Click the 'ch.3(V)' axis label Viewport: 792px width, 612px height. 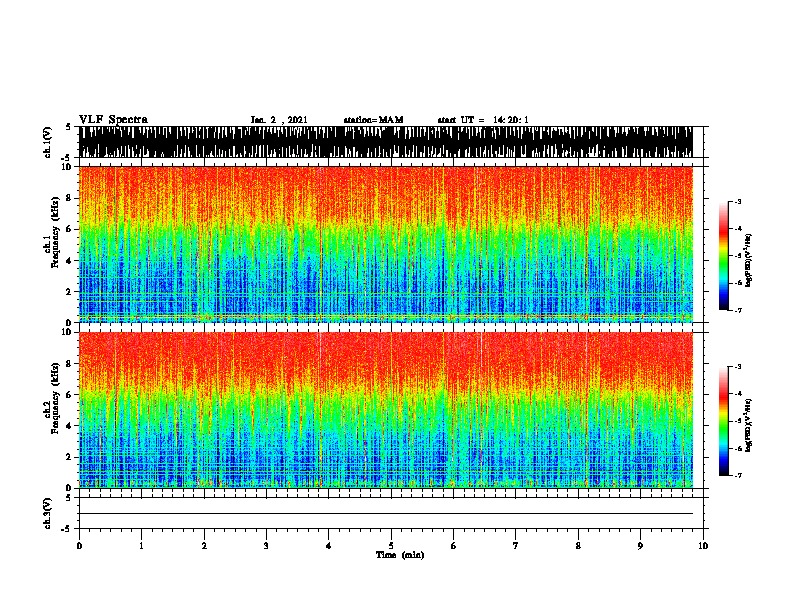point(47,513)
